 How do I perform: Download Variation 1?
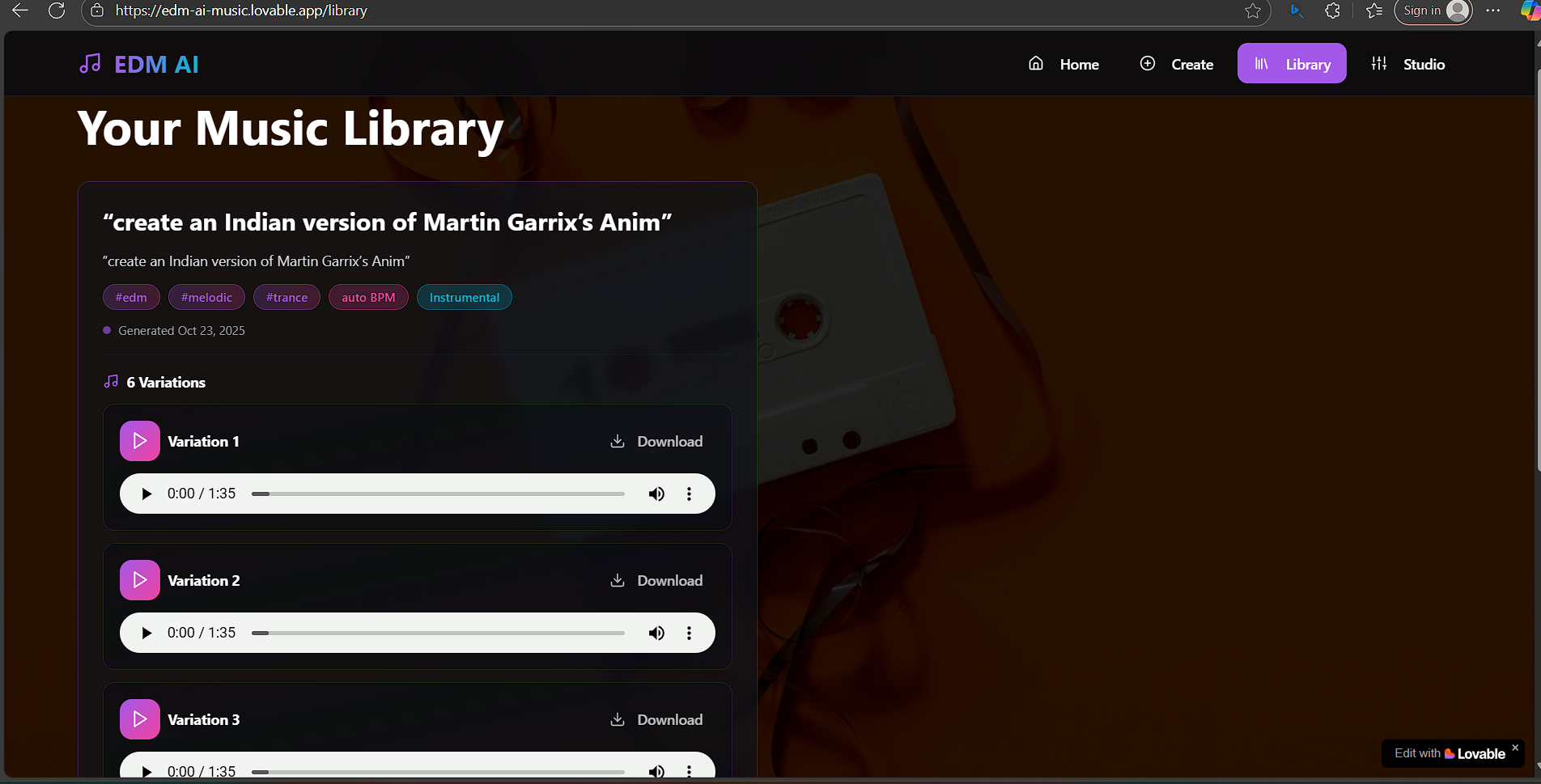[x=656, y=441]
